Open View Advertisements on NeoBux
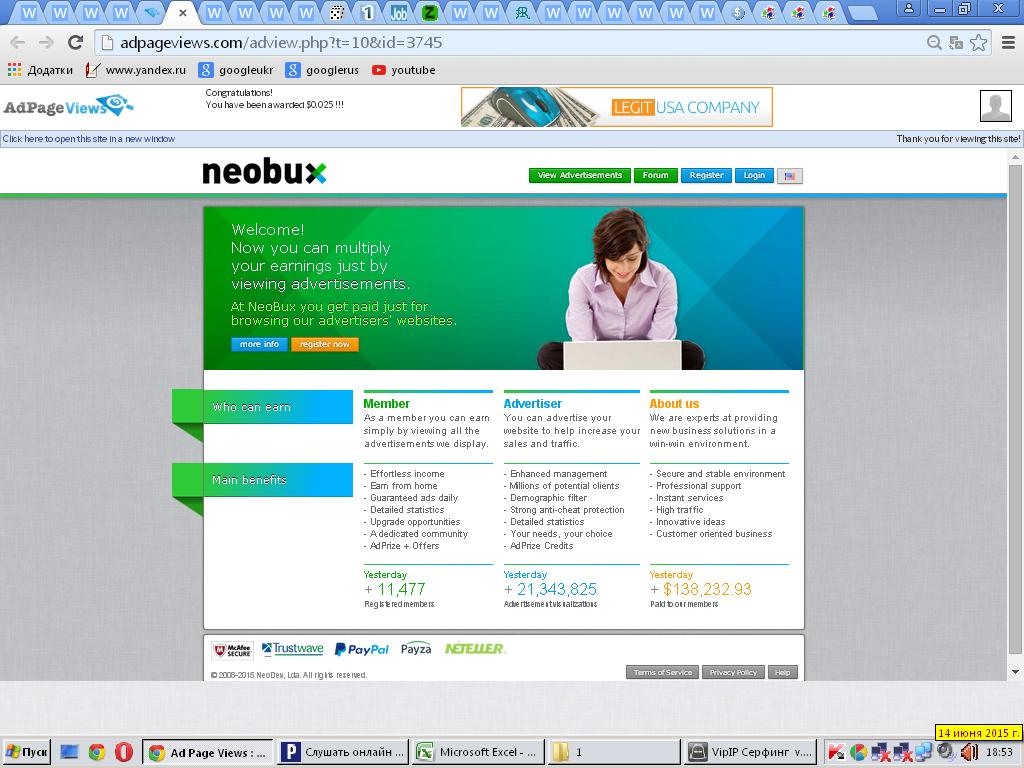The image size is (1024, 768). point(579,175)
